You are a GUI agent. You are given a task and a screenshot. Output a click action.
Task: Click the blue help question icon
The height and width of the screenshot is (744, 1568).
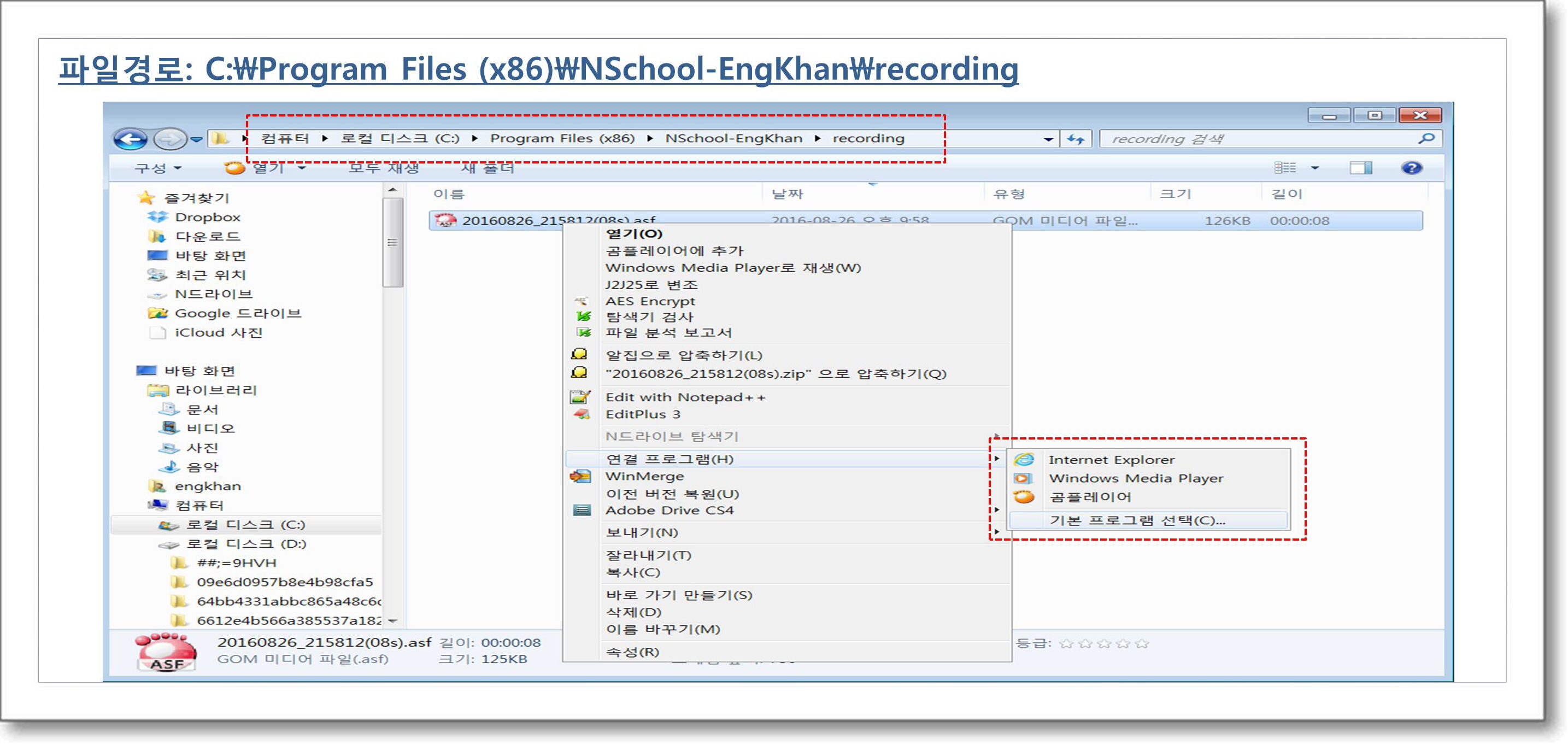tap(1412, 167)
